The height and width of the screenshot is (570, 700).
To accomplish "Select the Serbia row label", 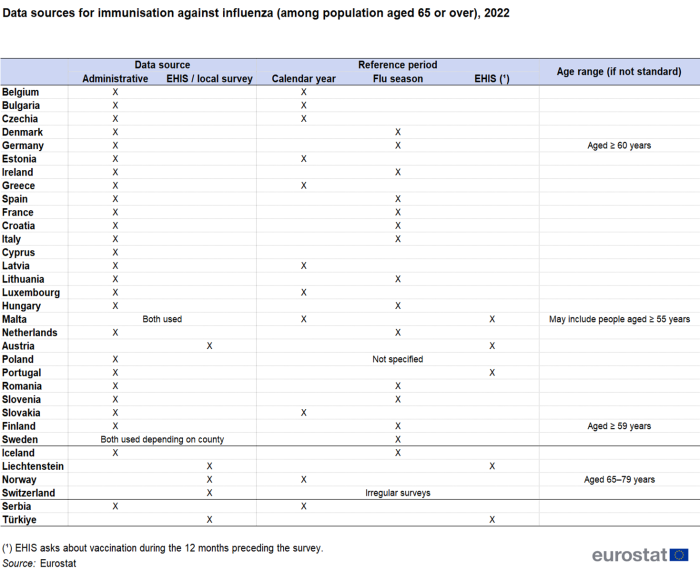I will coord(17,507).
